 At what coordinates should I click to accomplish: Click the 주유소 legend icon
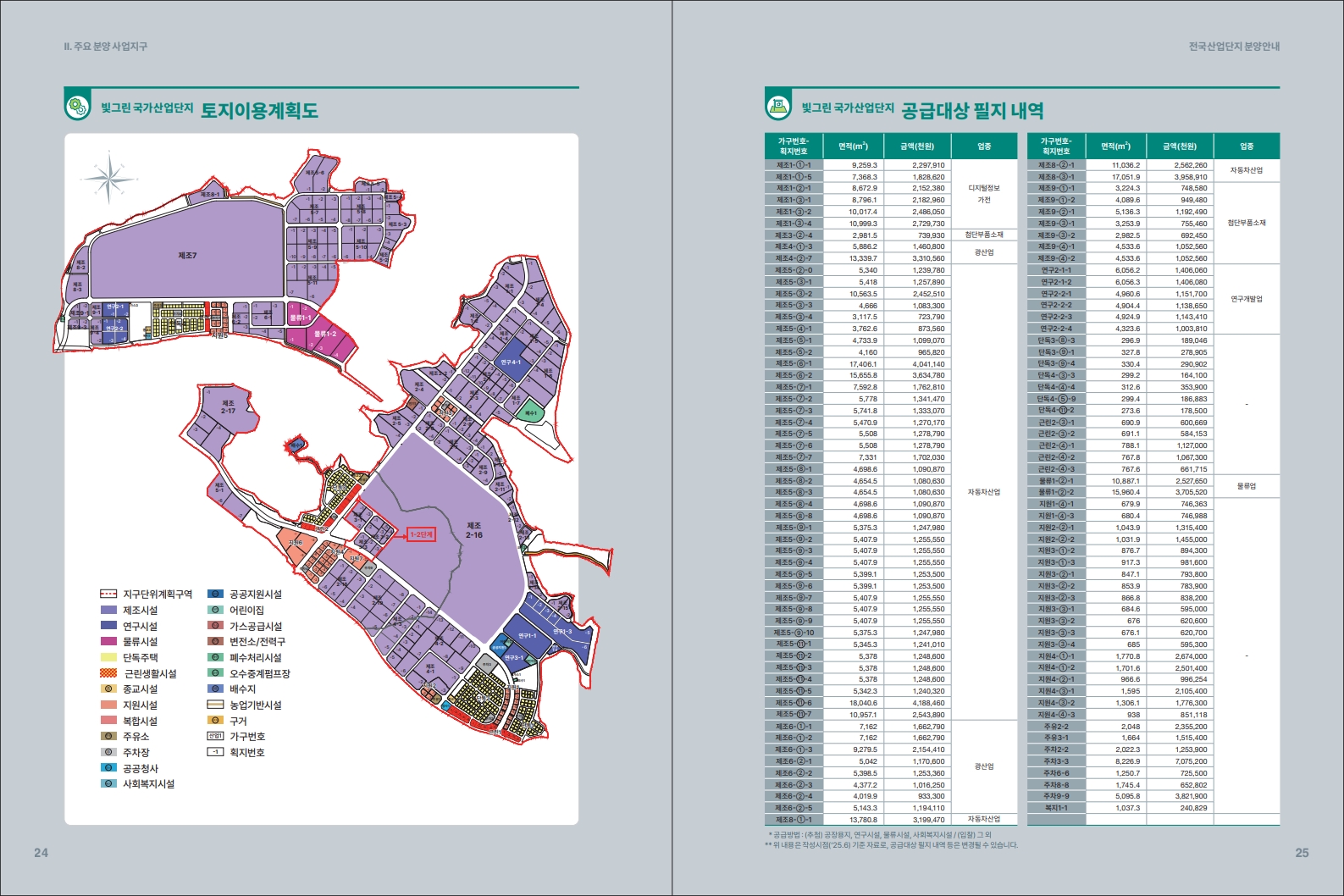(x=108, y=737)
